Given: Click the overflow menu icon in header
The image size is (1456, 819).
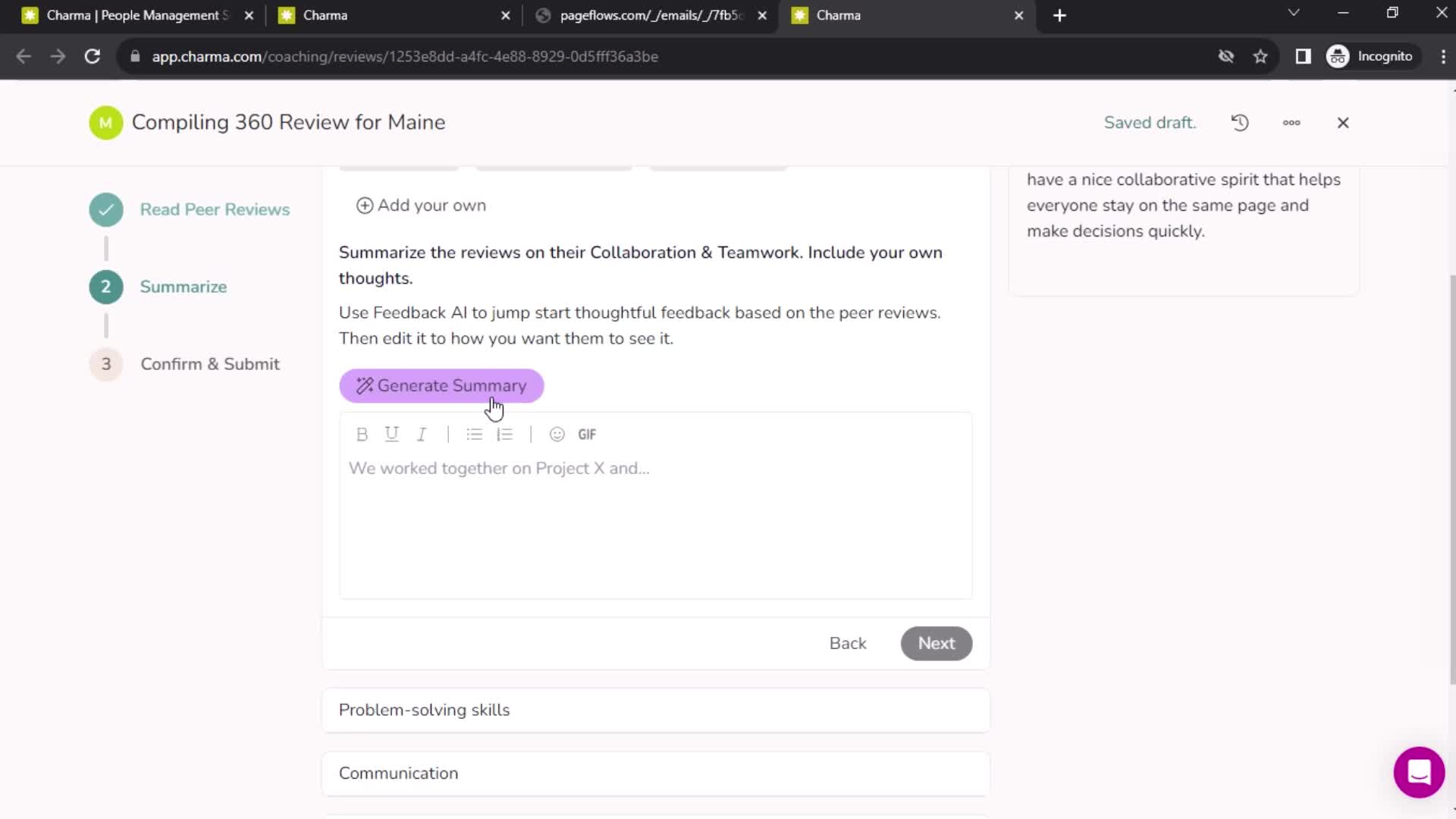Looking at the screenshot, I should 1292,122.
